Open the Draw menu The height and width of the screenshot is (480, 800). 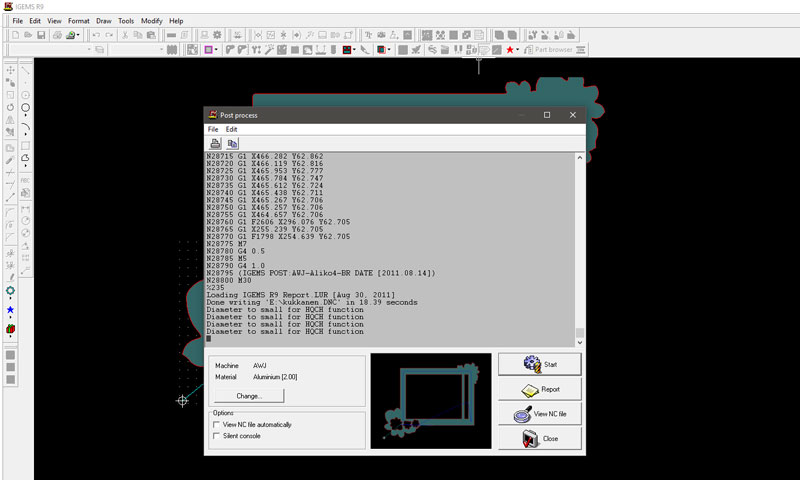pyautogui.click(x=104, y=21)
